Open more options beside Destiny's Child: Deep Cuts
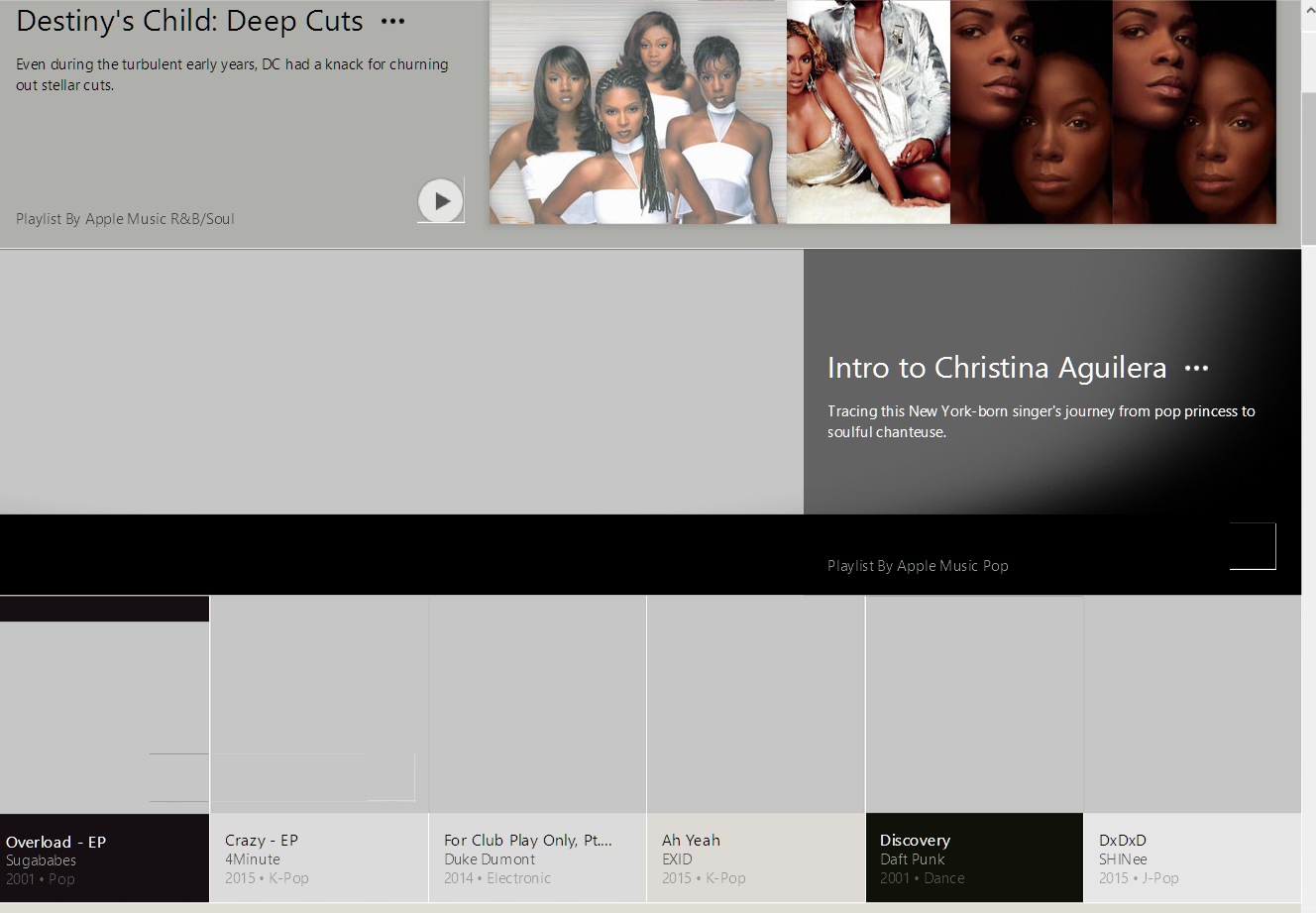The image size is (1316, 913). (x=393, y=22)
